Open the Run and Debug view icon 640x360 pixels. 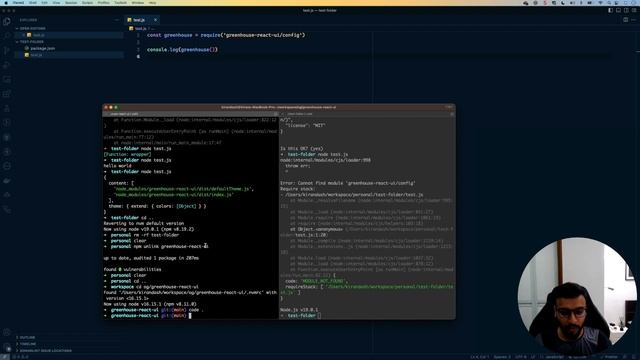click(x=7, y=65)
